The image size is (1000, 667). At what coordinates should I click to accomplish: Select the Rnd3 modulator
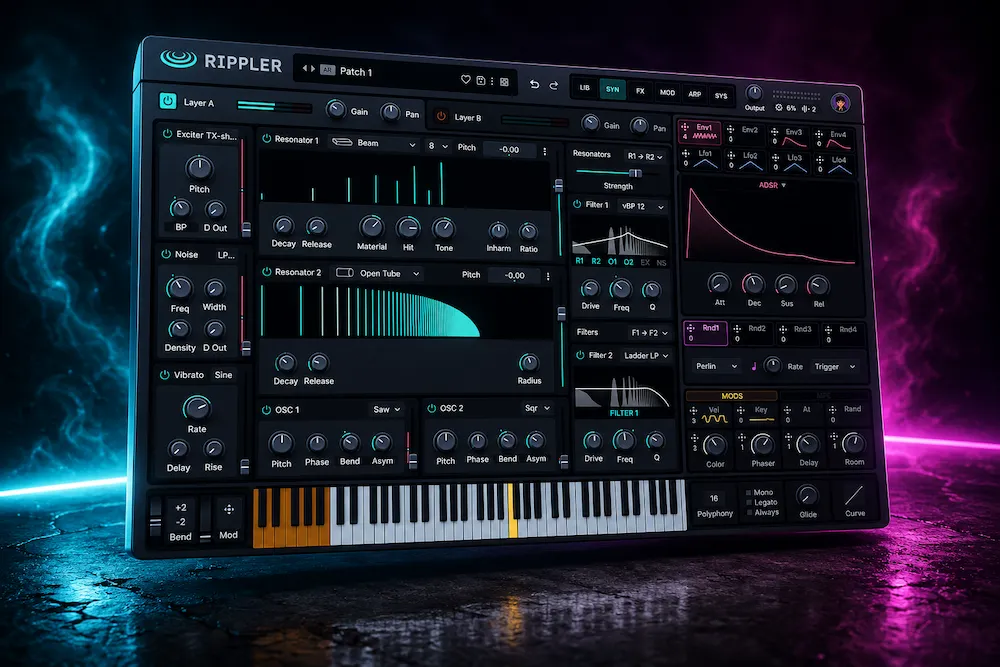click(x=797, y=334)
